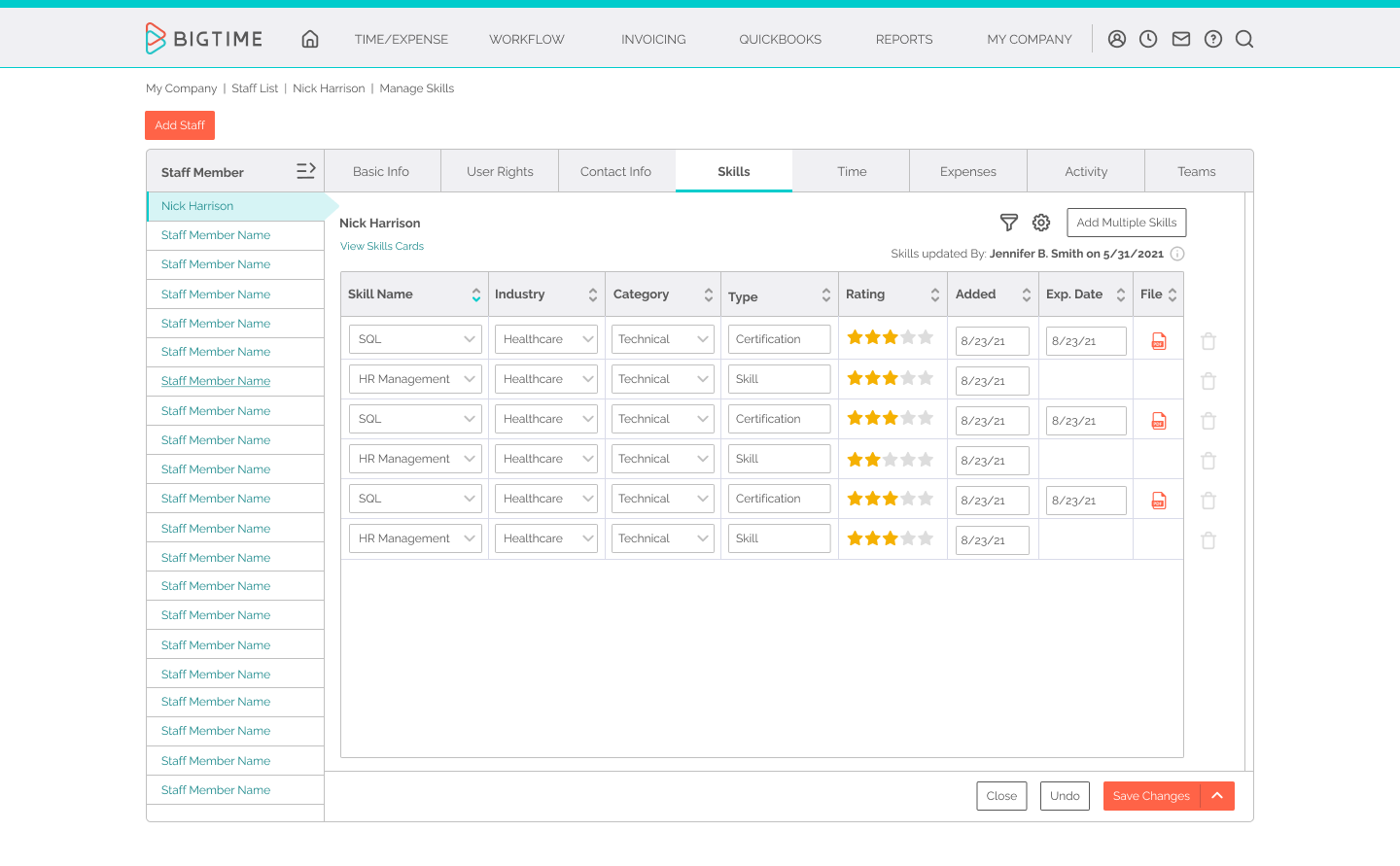The image size is (1400, 866).
Task: Sort table by Skill Name
Action: 476,294
